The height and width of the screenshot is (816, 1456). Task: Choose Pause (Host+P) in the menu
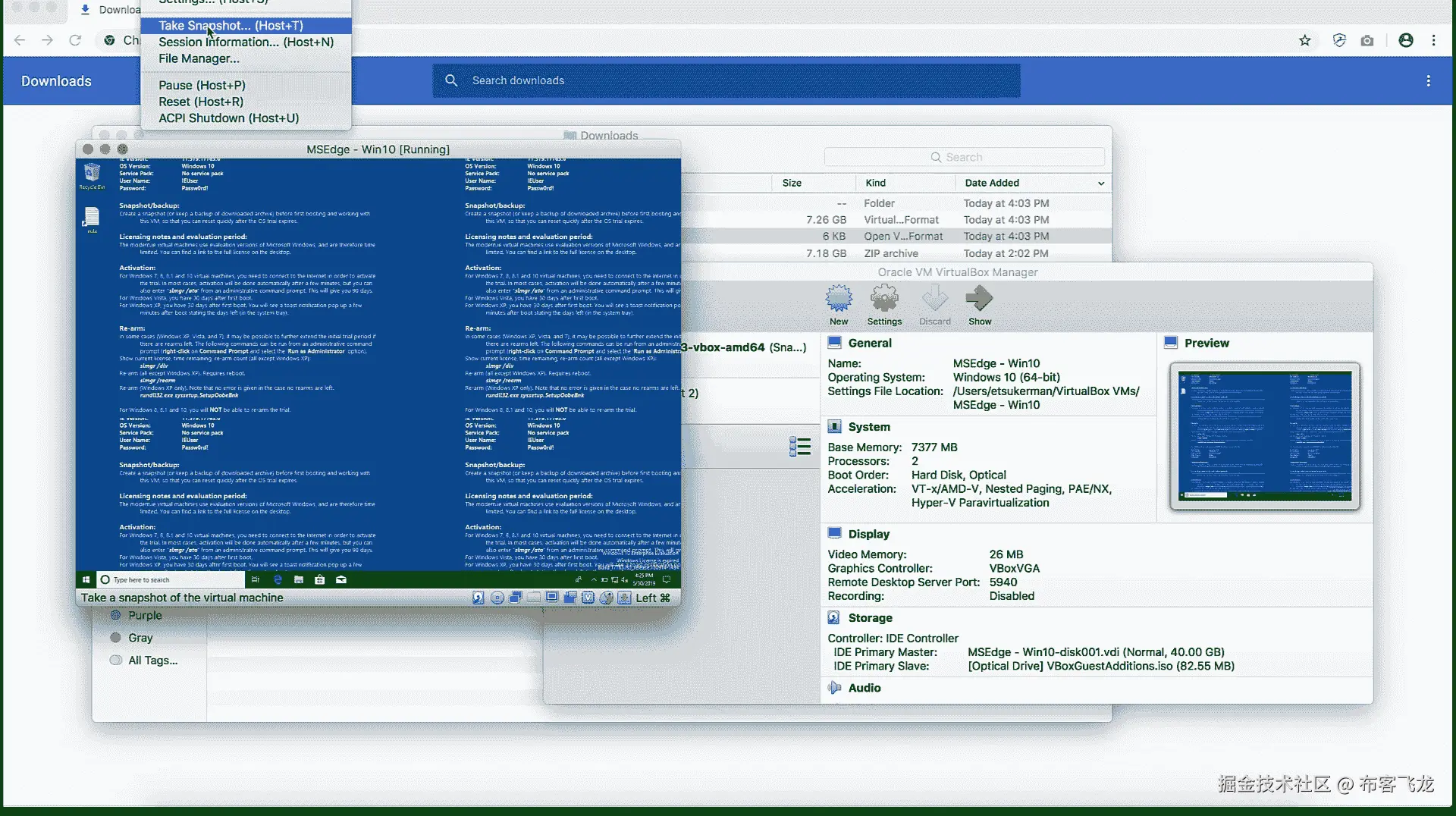246,86
